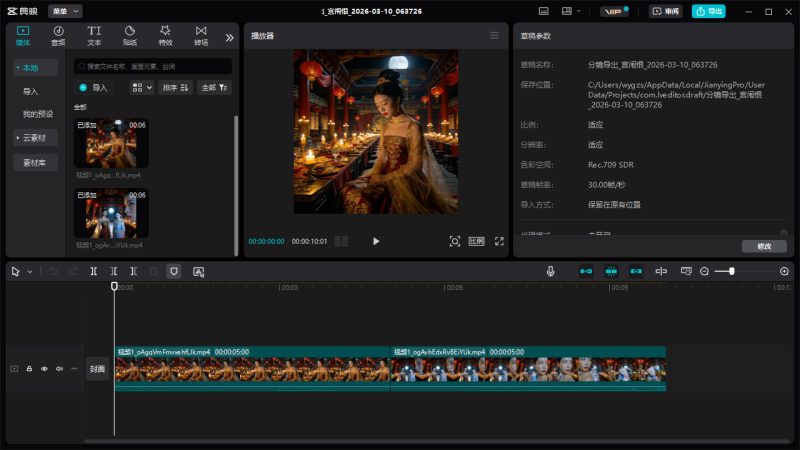Open the 特效 (Effects) panel
This screenshot has width=800, height=450.
[x=165, y=36]
